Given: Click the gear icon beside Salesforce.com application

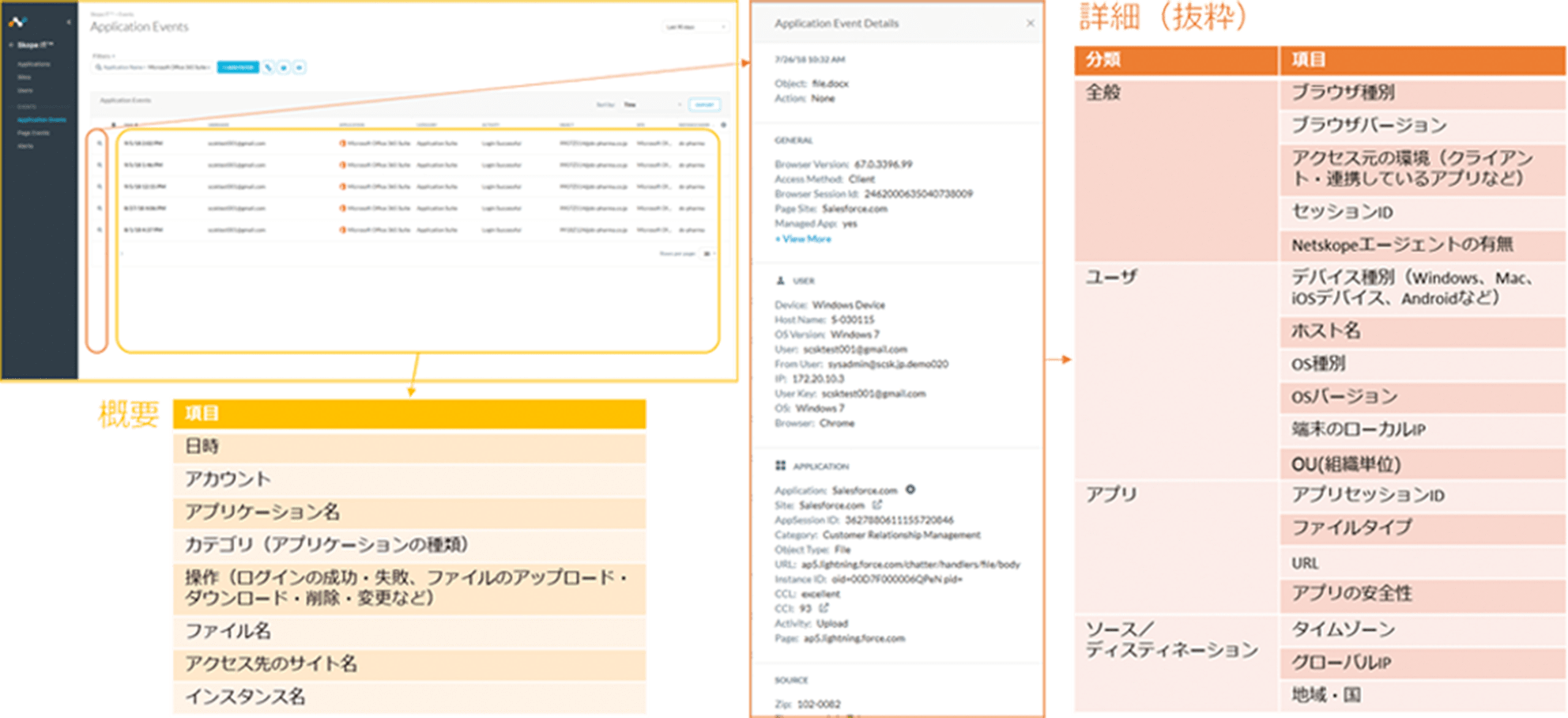Looking at the screenshot, I should 910,489.
